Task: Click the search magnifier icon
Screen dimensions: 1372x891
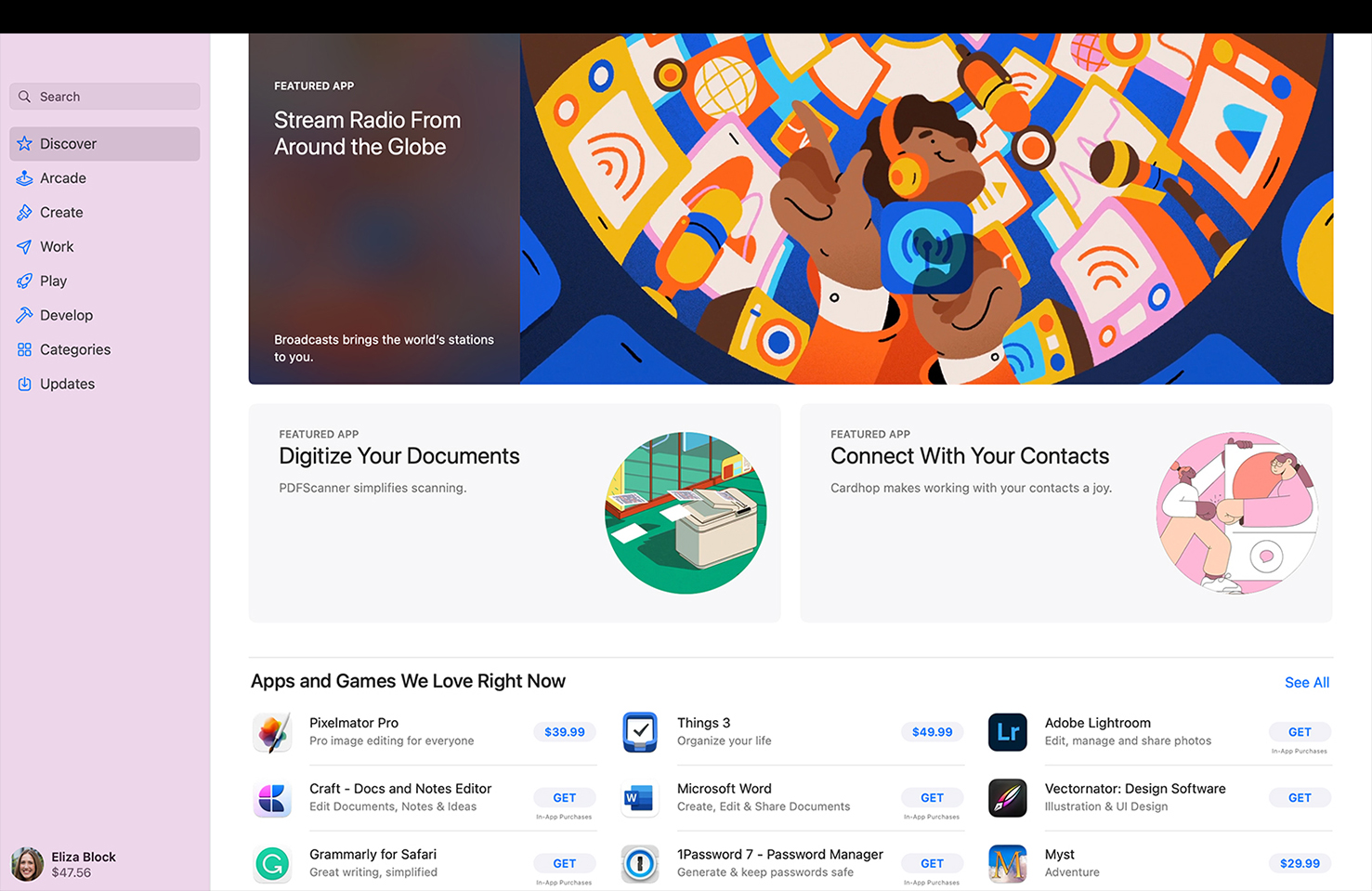Action: pyautogui.click(x=25, y=97)
